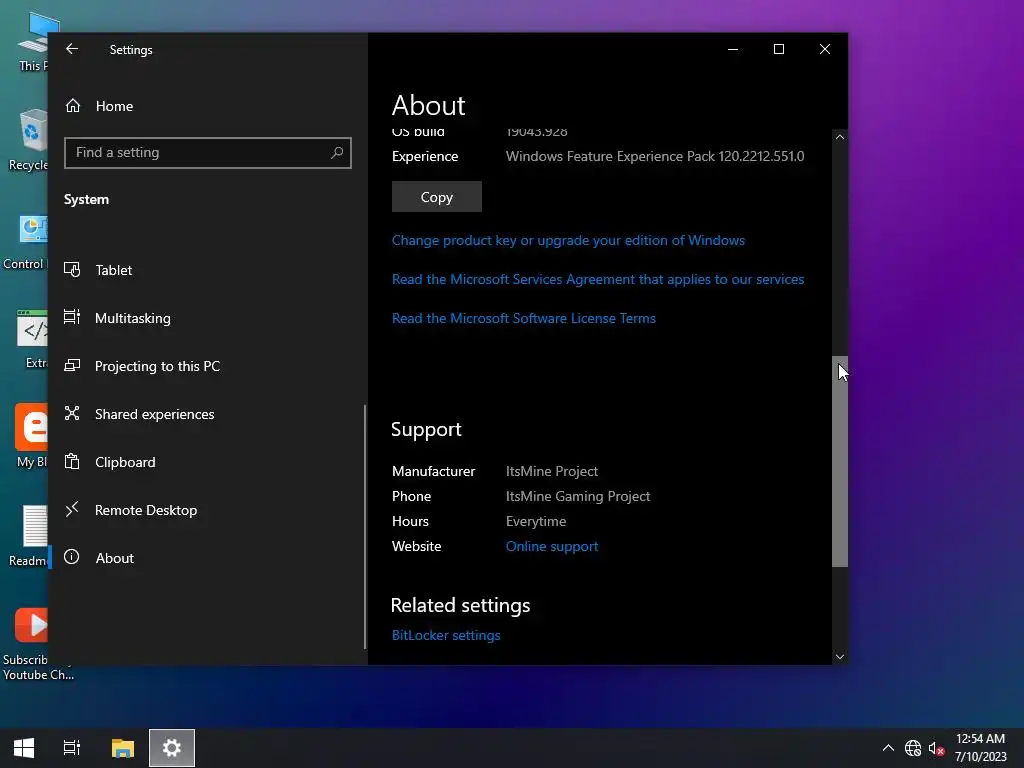Click the About page scrollbar thumb
This screenshot has height=768, width=1024.
point(840,461)
